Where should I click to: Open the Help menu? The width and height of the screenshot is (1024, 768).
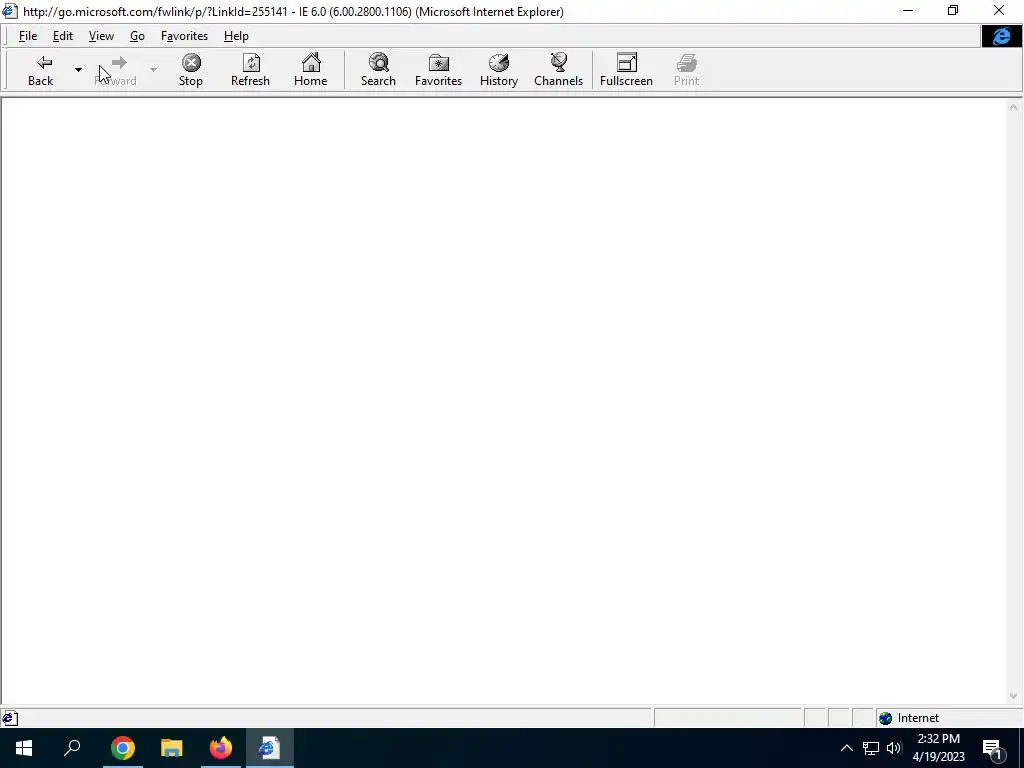pyautogui.click(x=236, y=36)
